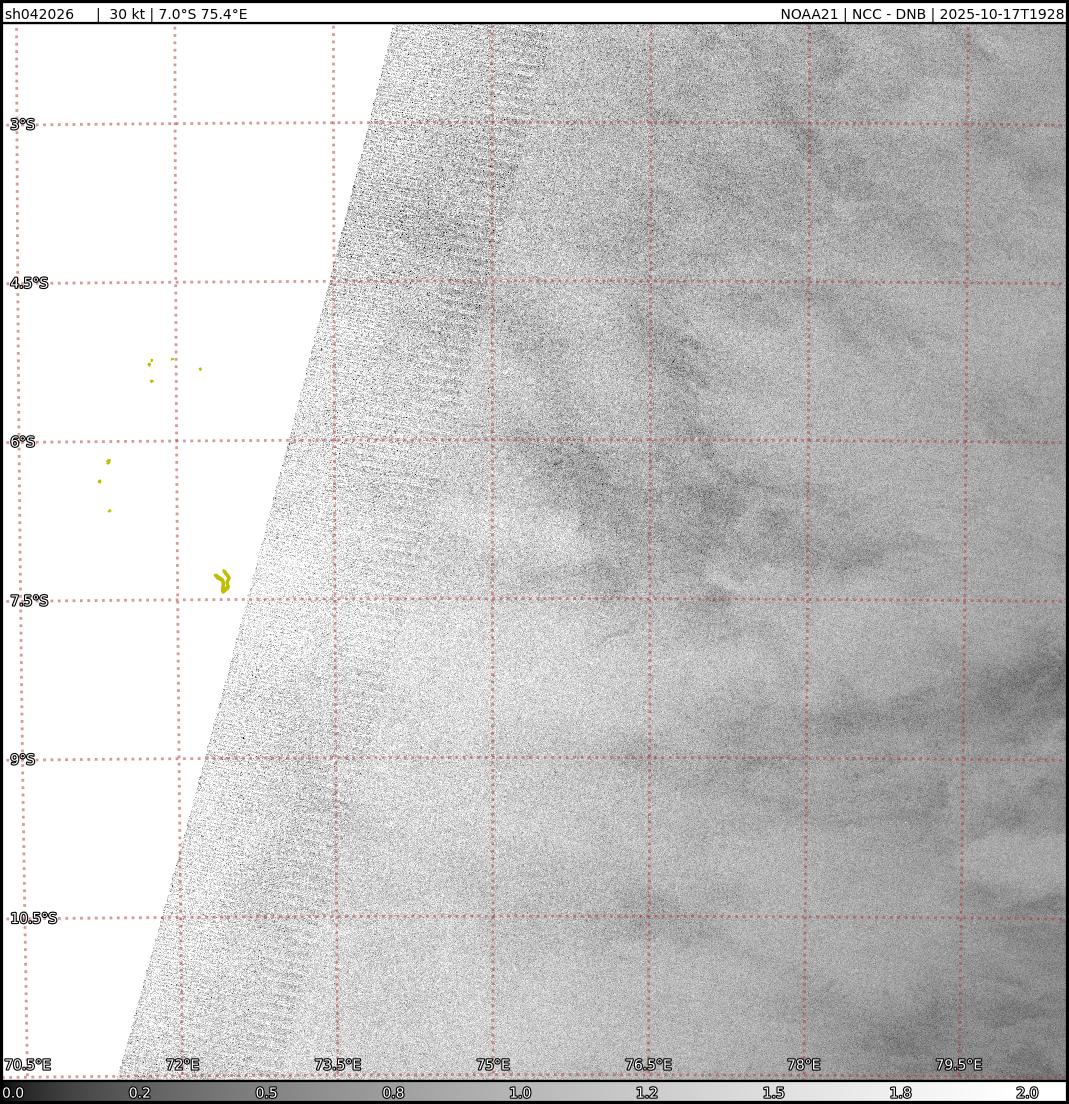
Task: Click the 72°E longitude label
Action: [x=182, y=1065]
